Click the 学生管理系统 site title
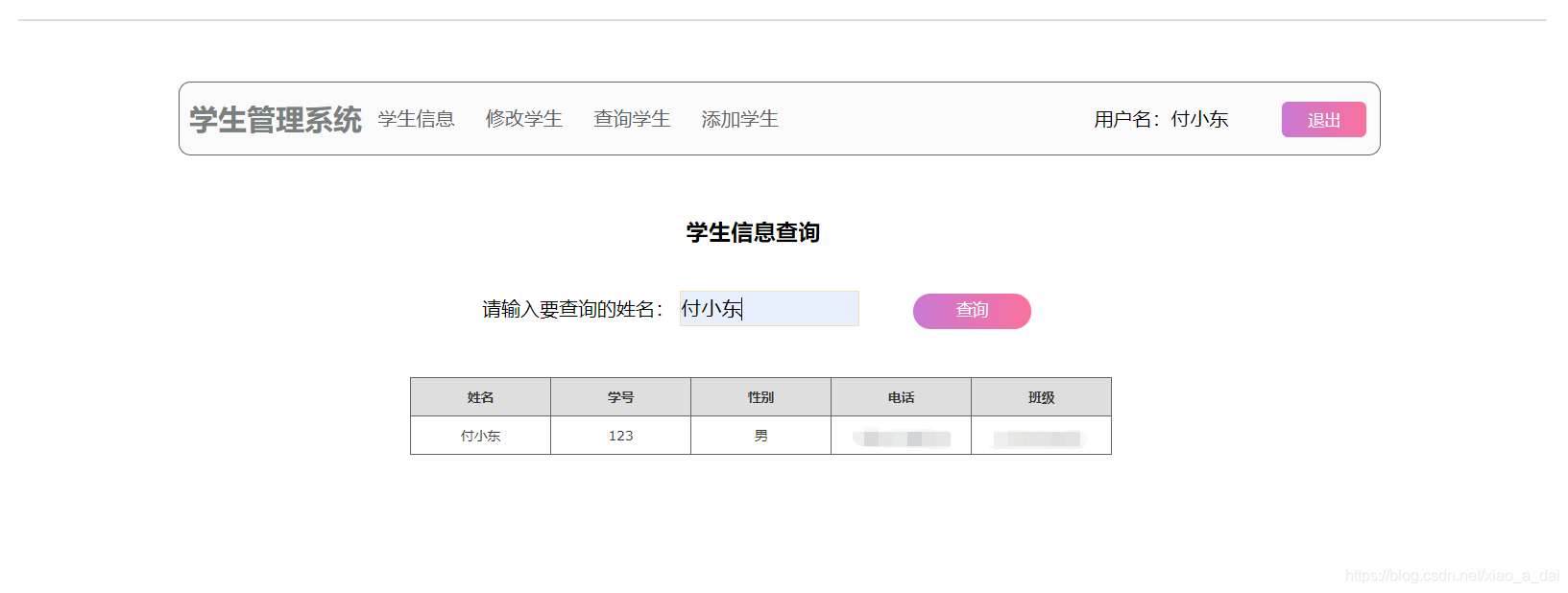 275,120
